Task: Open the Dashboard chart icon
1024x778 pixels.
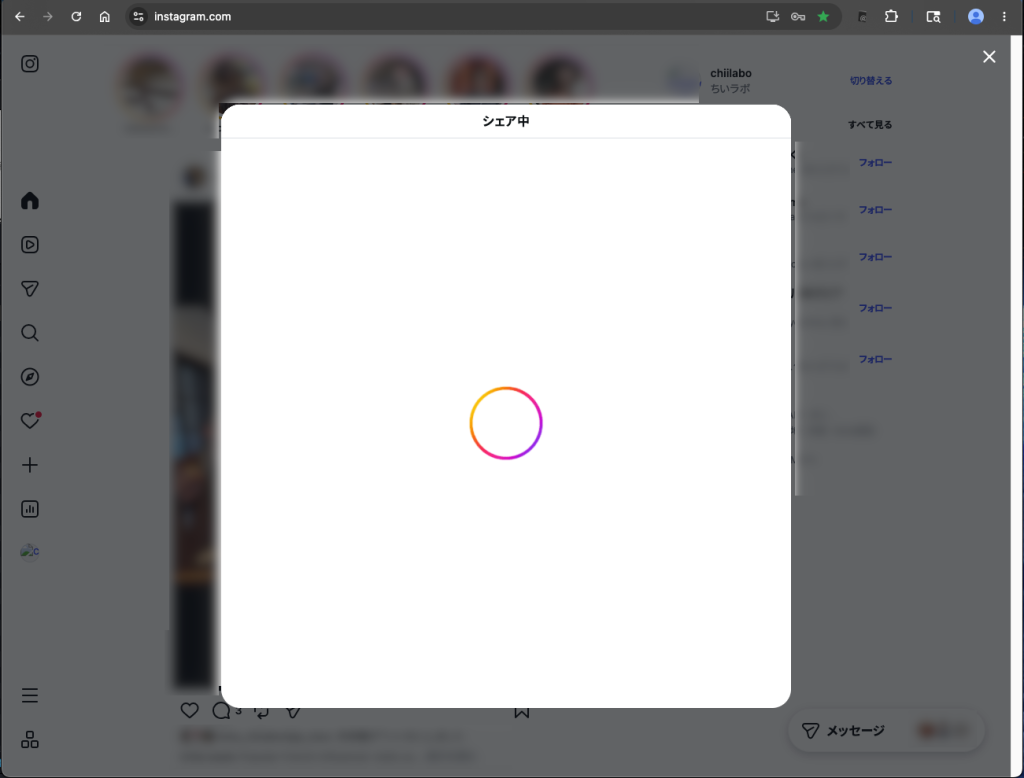Action: pyautogui.click(x=30, y=509)
